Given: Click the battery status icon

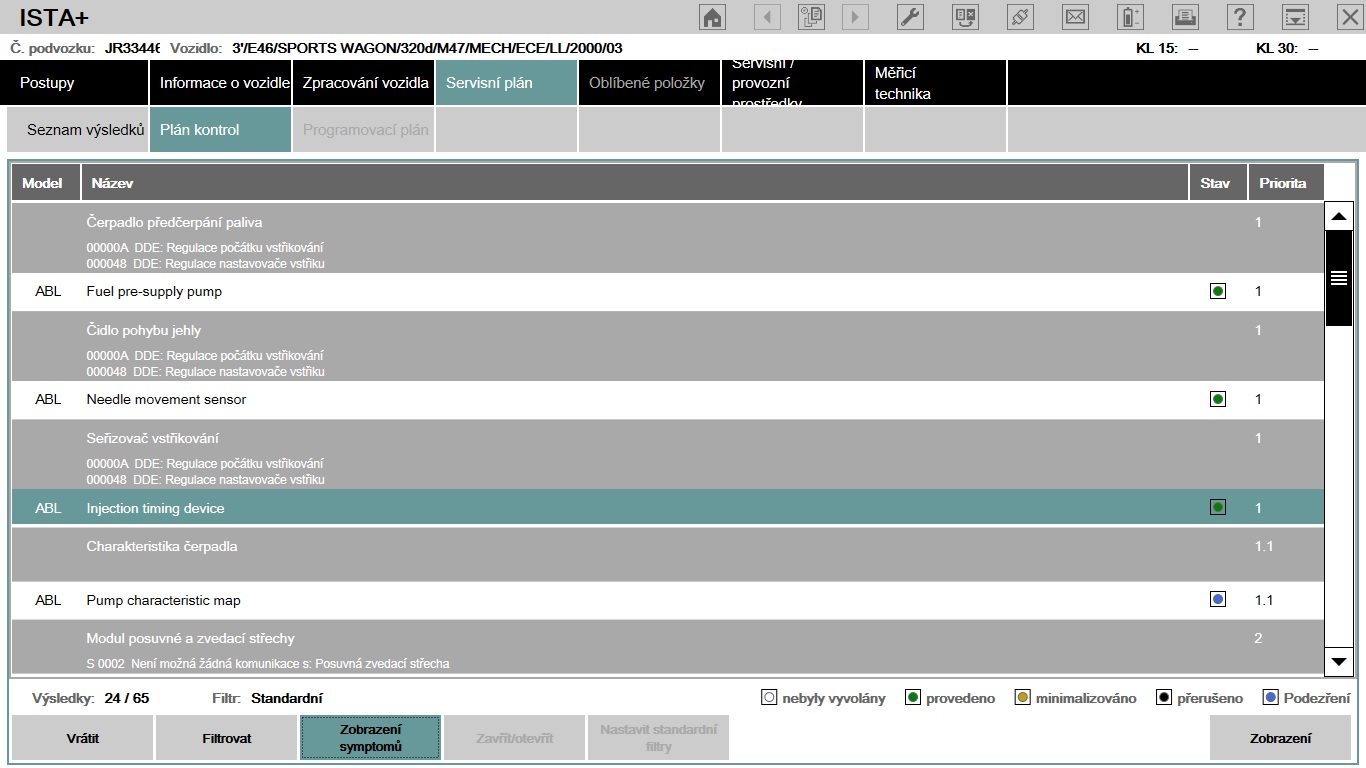Looking at the screenshot, I should pos(1130,17).
